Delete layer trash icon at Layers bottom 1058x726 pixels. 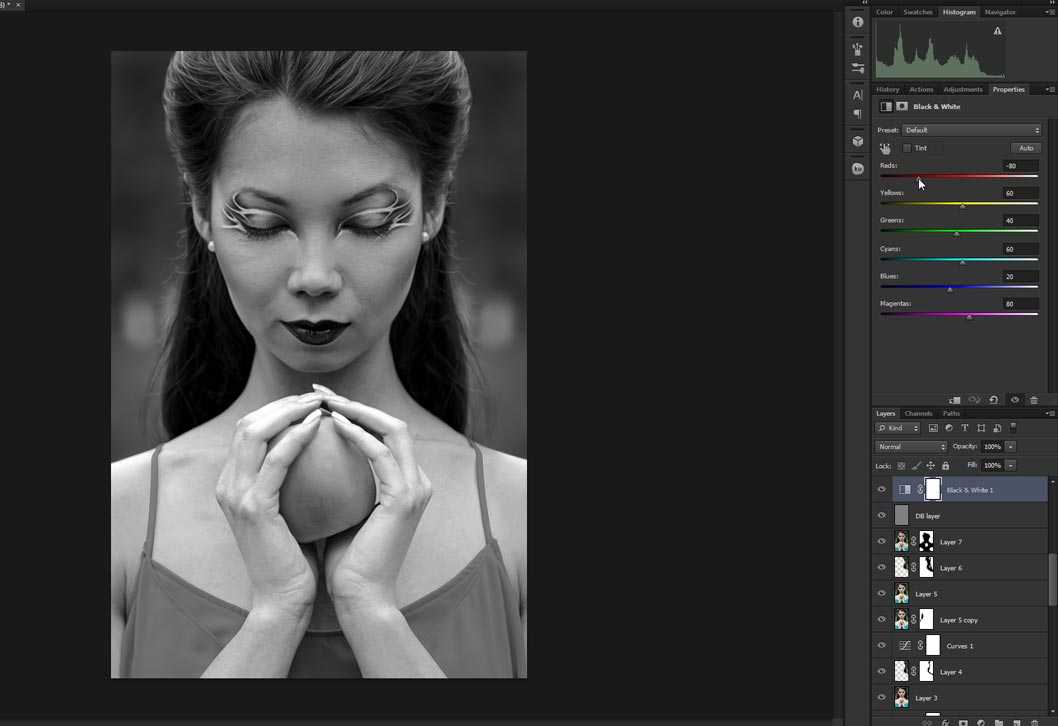pyautogui.click(x=1034, y=723)
